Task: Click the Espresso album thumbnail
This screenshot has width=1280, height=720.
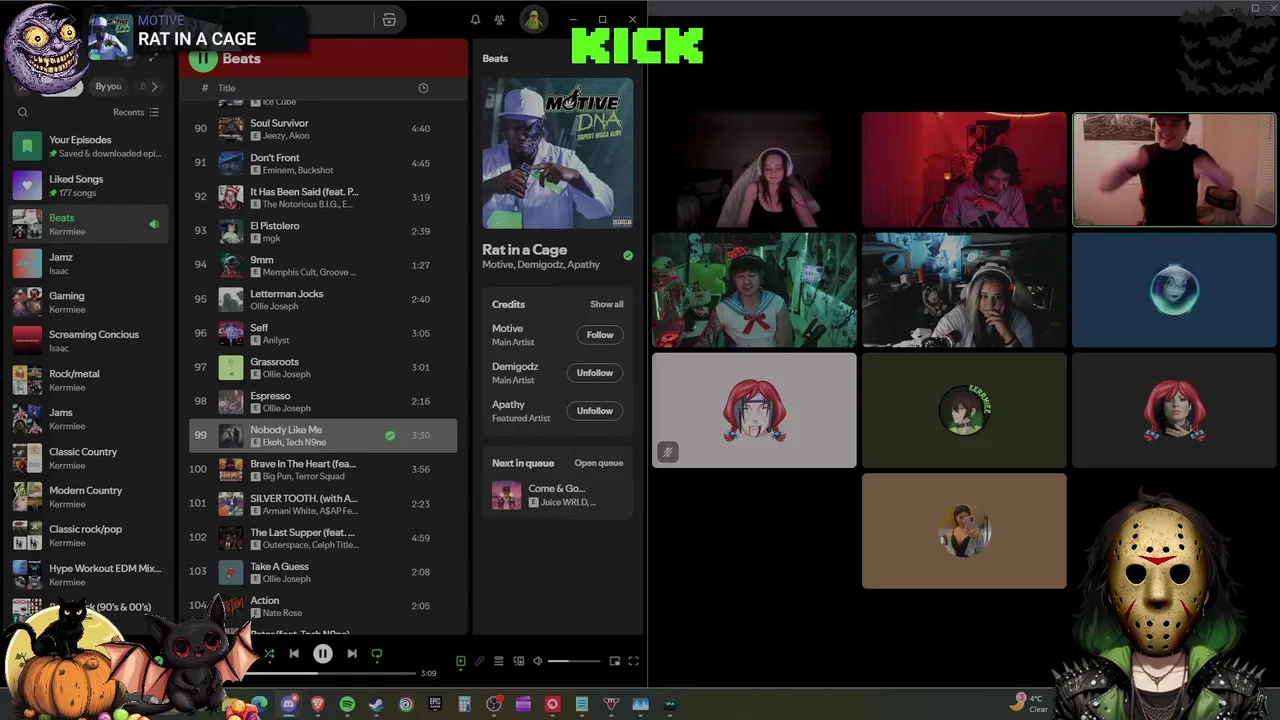Action: (231, 402)
